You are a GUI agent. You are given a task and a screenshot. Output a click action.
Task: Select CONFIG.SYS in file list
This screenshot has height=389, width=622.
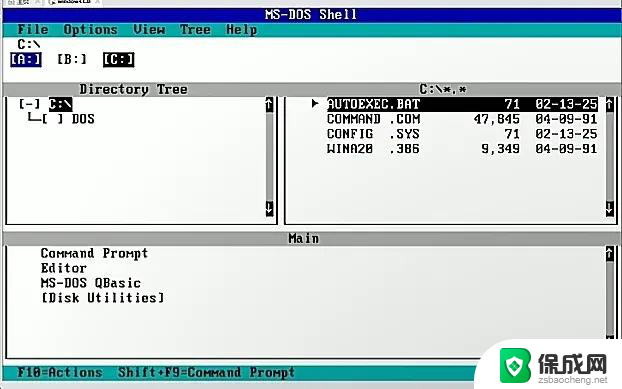pyautogui.click(x=462, y=134)
